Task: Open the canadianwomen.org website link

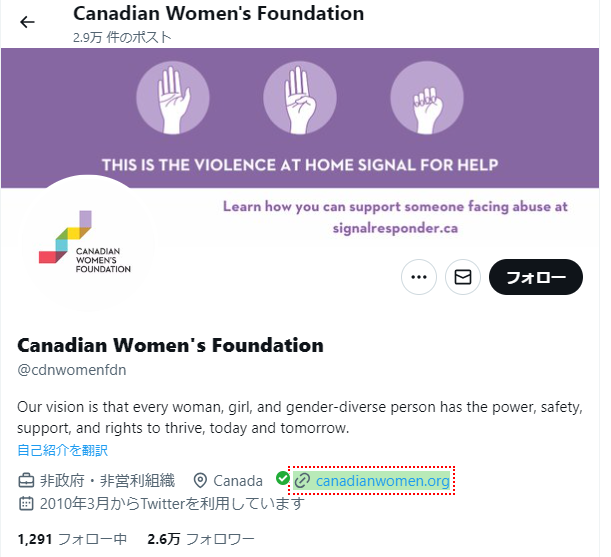Action: [383, 481]
